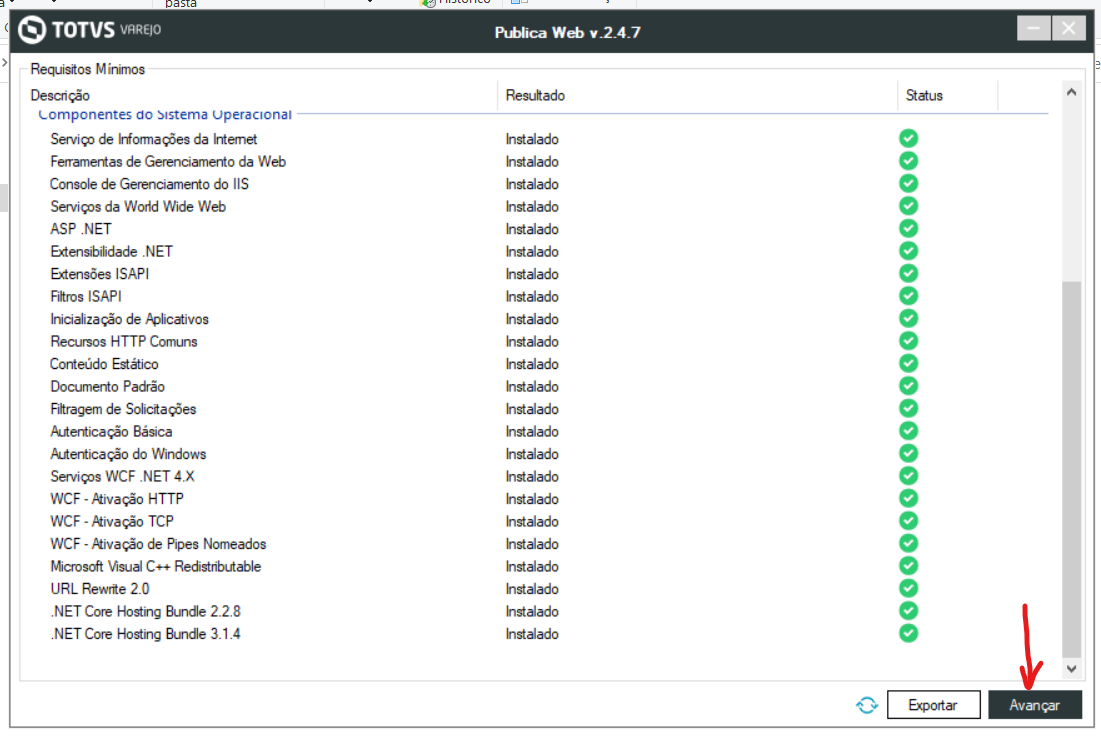Select the Extensibilidade .NET row text

click(111, 251)
